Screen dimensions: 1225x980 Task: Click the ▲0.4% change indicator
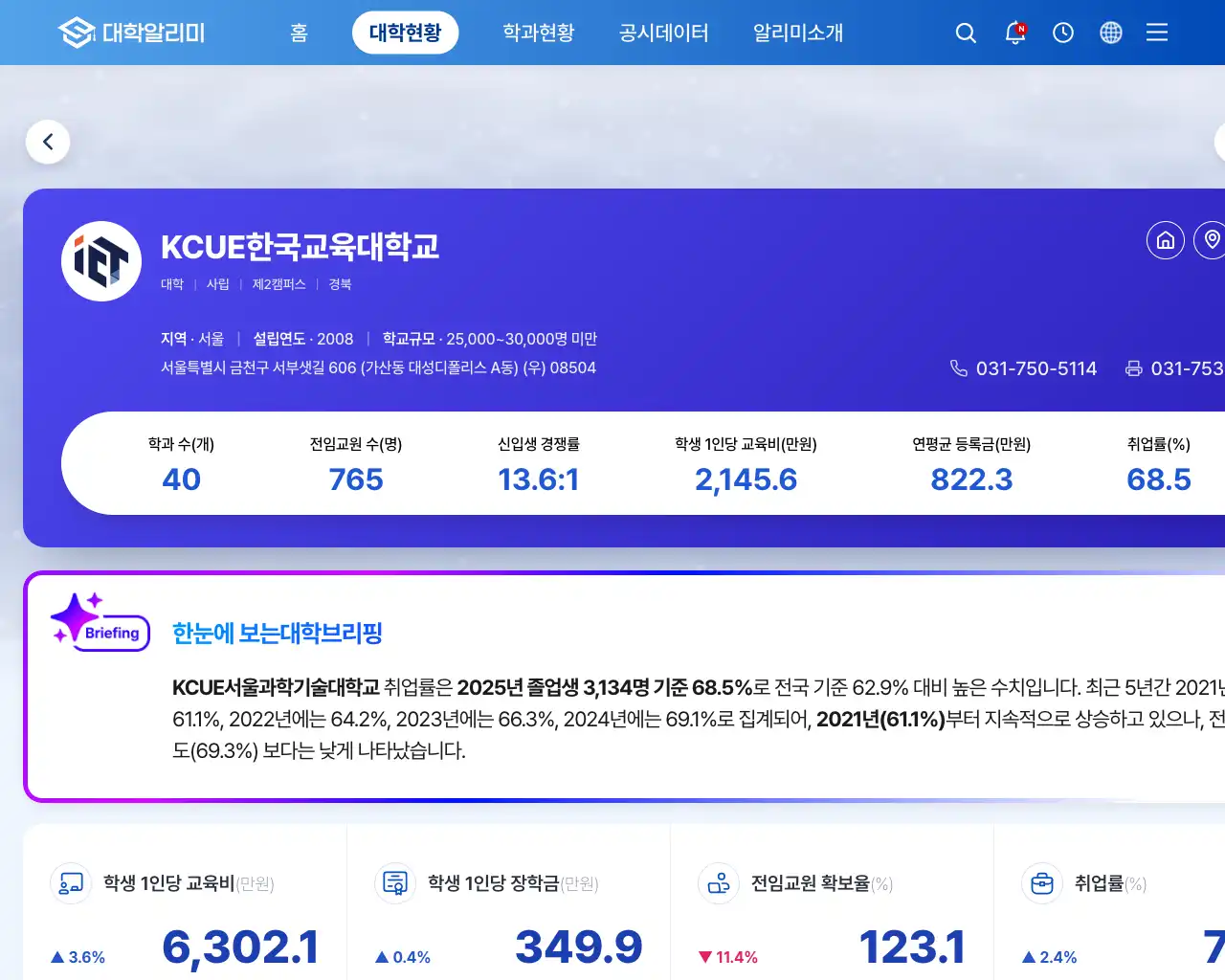click(x=403, y=957)
